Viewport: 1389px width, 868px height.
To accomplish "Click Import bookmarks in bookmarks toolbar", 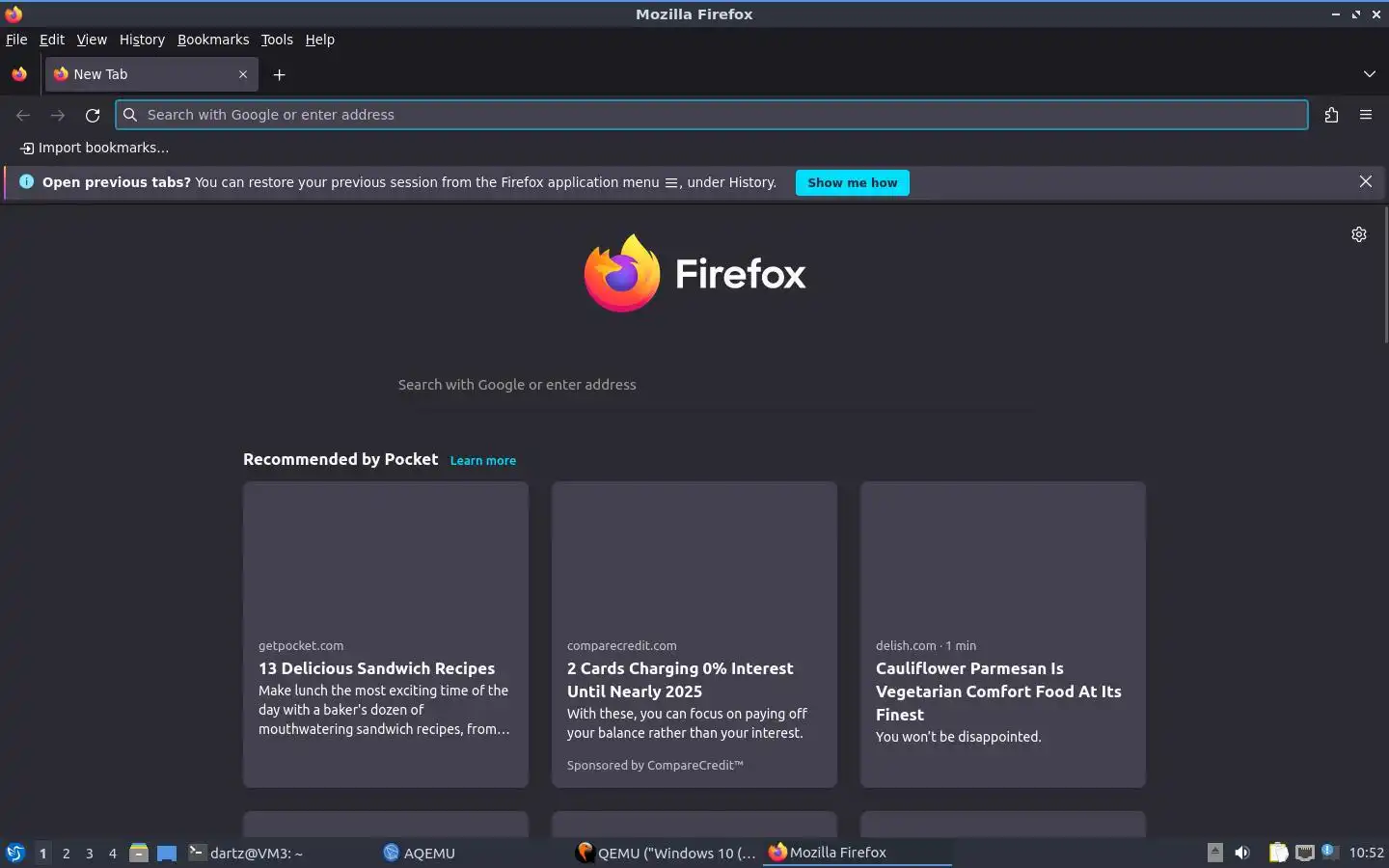I will pyautogui.click(x=95, y=148).
